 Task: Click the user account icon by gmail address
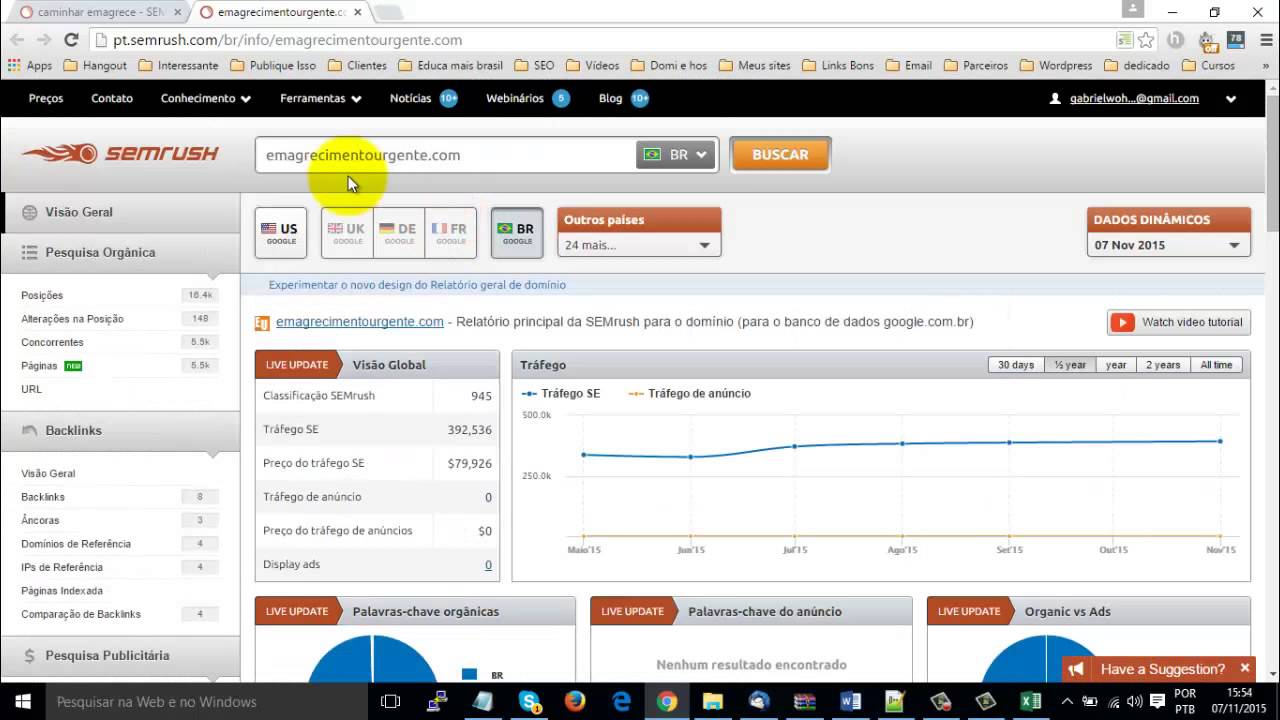[1056, 99]
